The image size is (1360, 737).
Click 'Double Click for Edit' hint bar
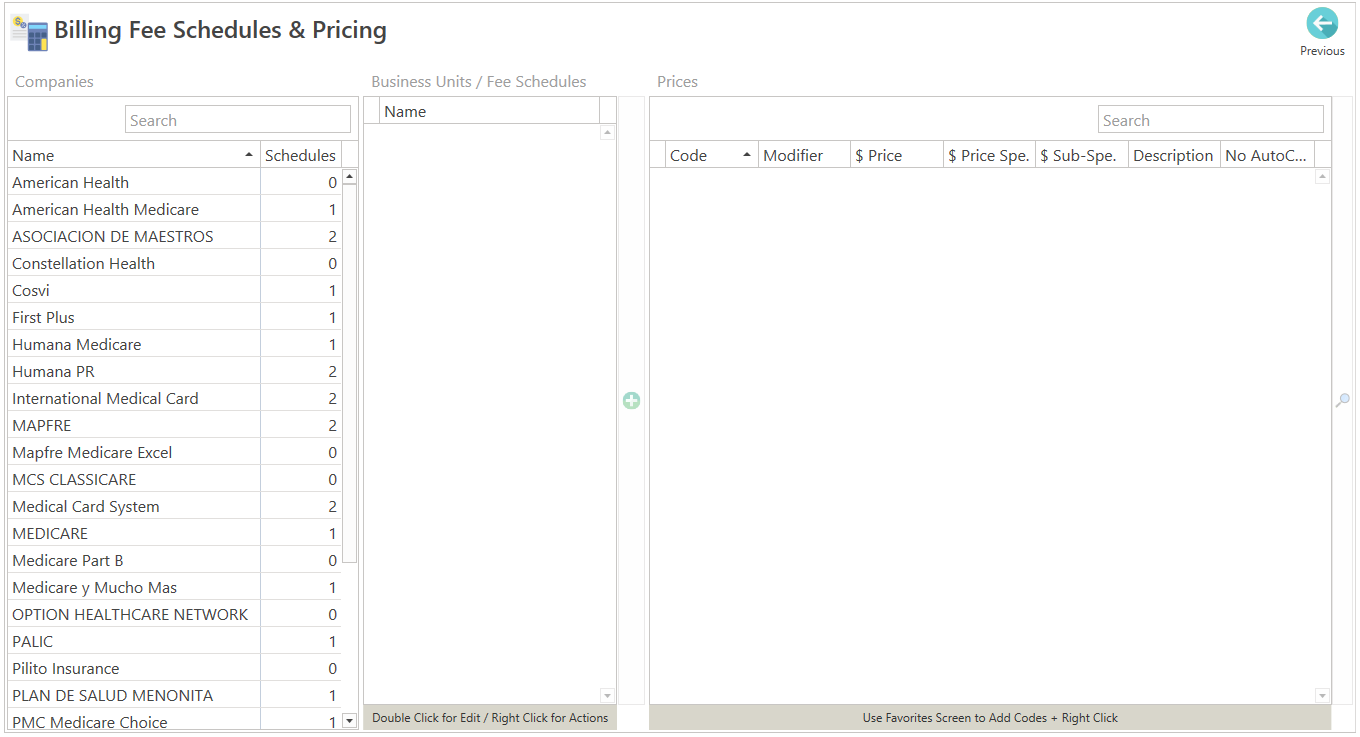point(490,718)
